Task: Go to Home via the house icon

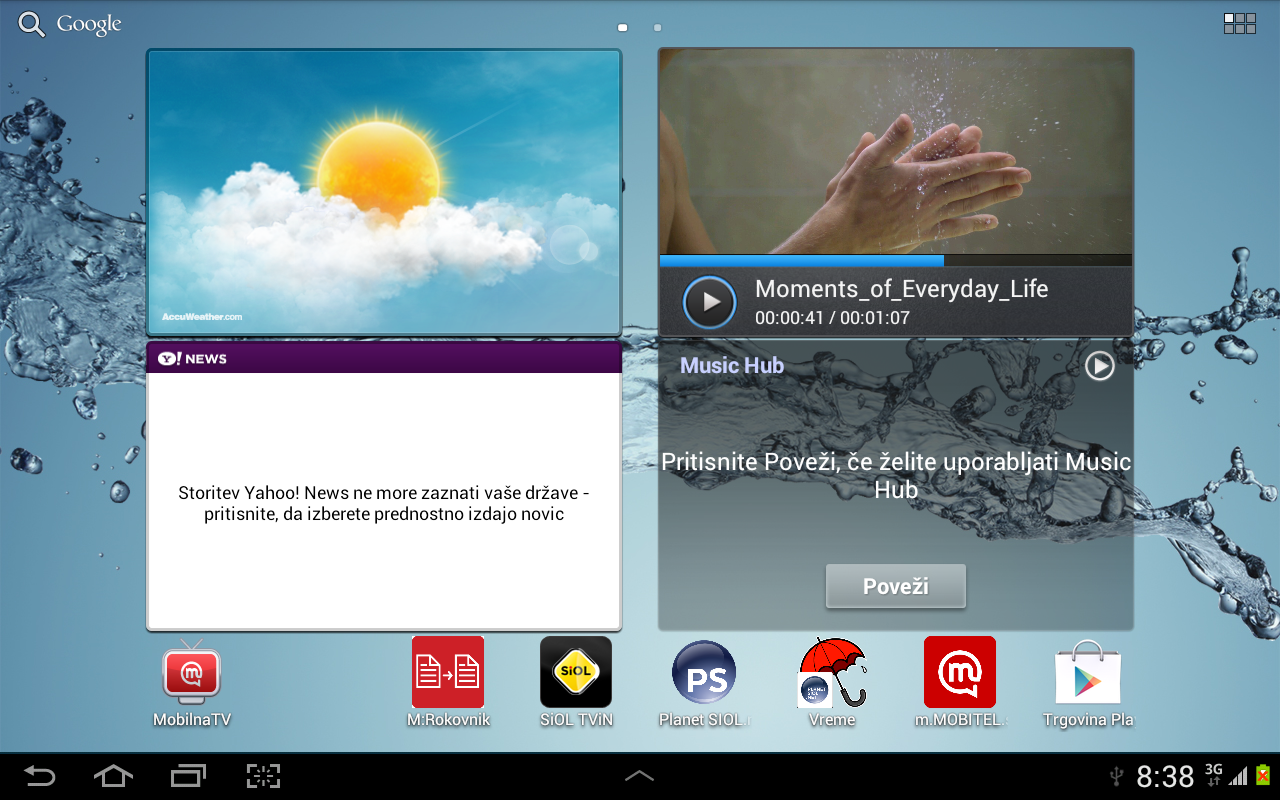Action: [113, 776]
